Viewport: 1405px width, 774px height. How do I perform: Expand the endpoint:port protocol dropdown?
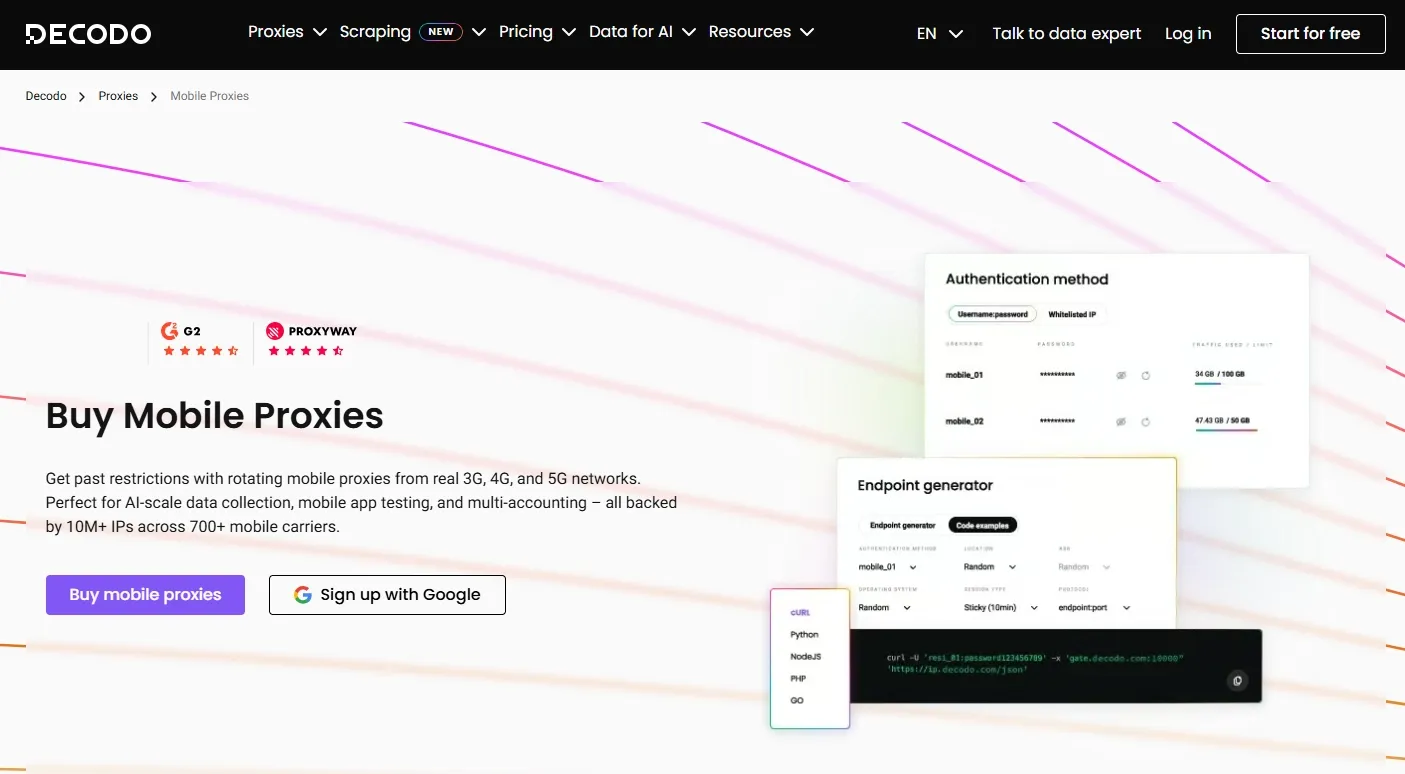coord(1094,607)
